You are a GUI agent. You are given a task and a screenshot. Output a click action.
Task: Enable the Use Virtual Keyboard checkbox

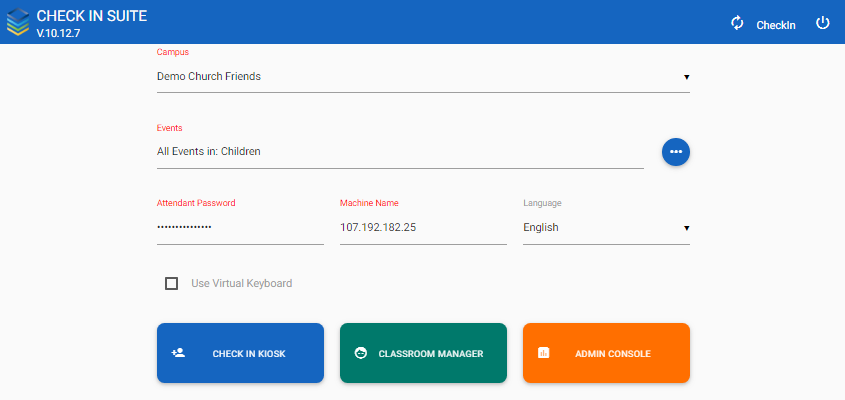[171, 283]
